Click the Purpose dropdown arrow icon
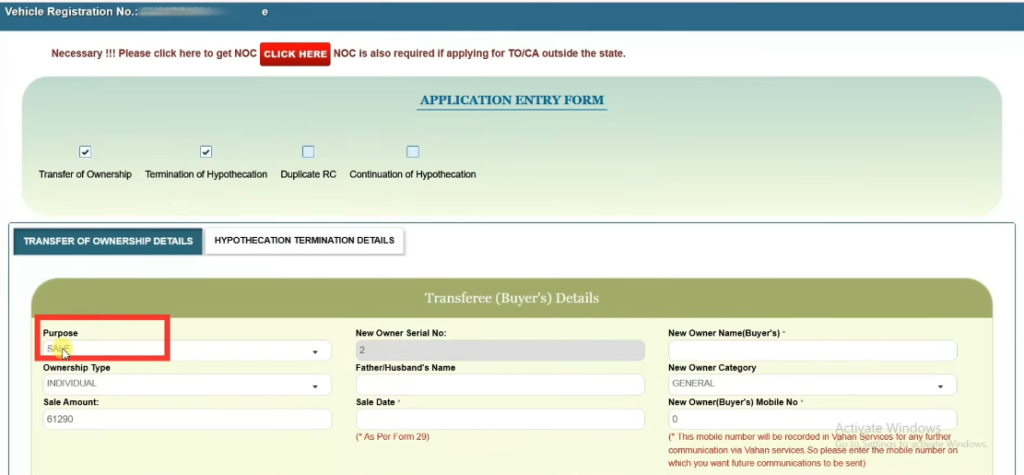This screenshot has height=475, width=1024. click(x=315, y=352)
